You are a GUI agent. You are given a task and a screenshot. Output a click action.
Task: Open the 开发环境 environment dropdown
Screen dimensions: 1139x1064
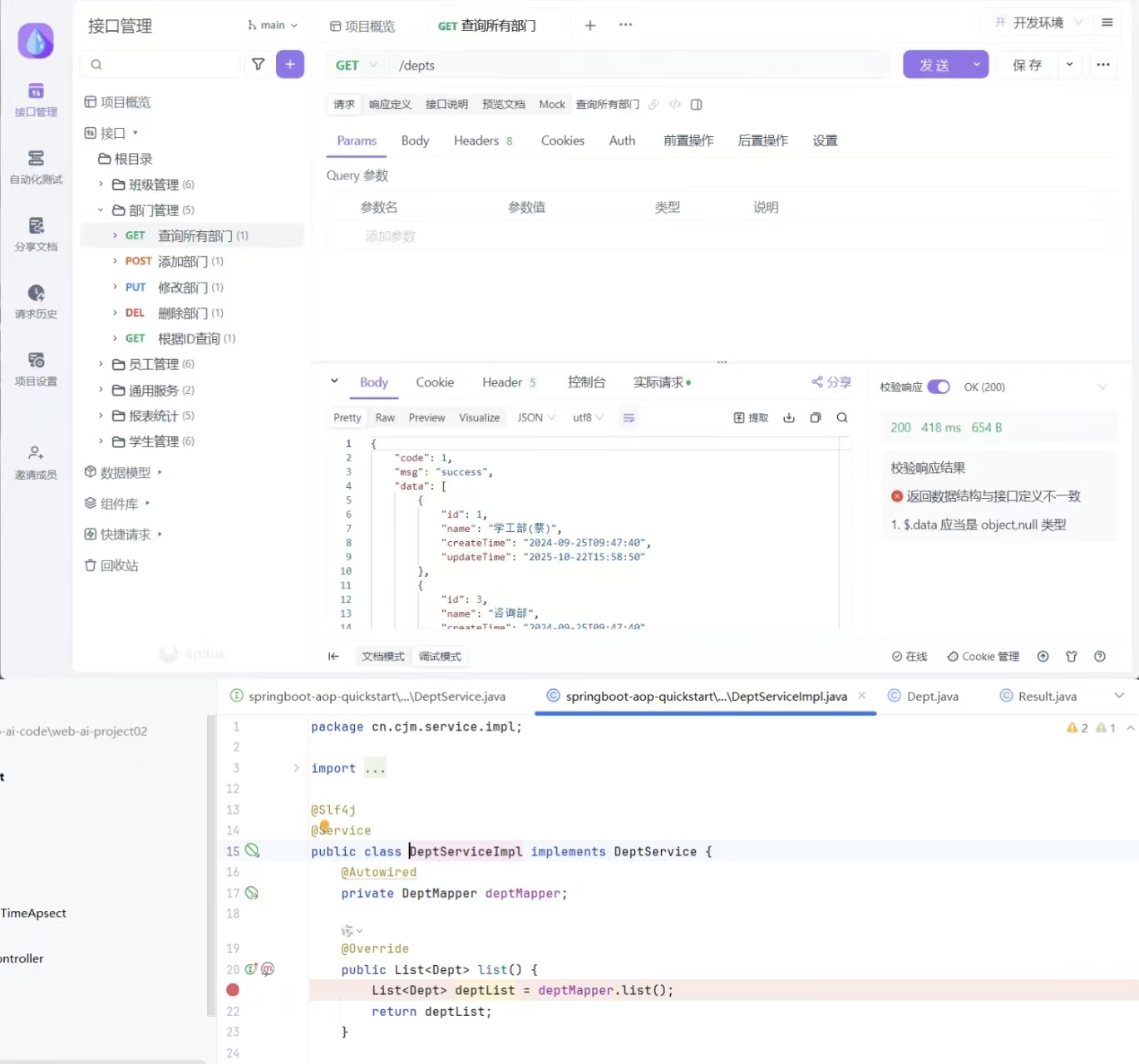pos(1039,22)
